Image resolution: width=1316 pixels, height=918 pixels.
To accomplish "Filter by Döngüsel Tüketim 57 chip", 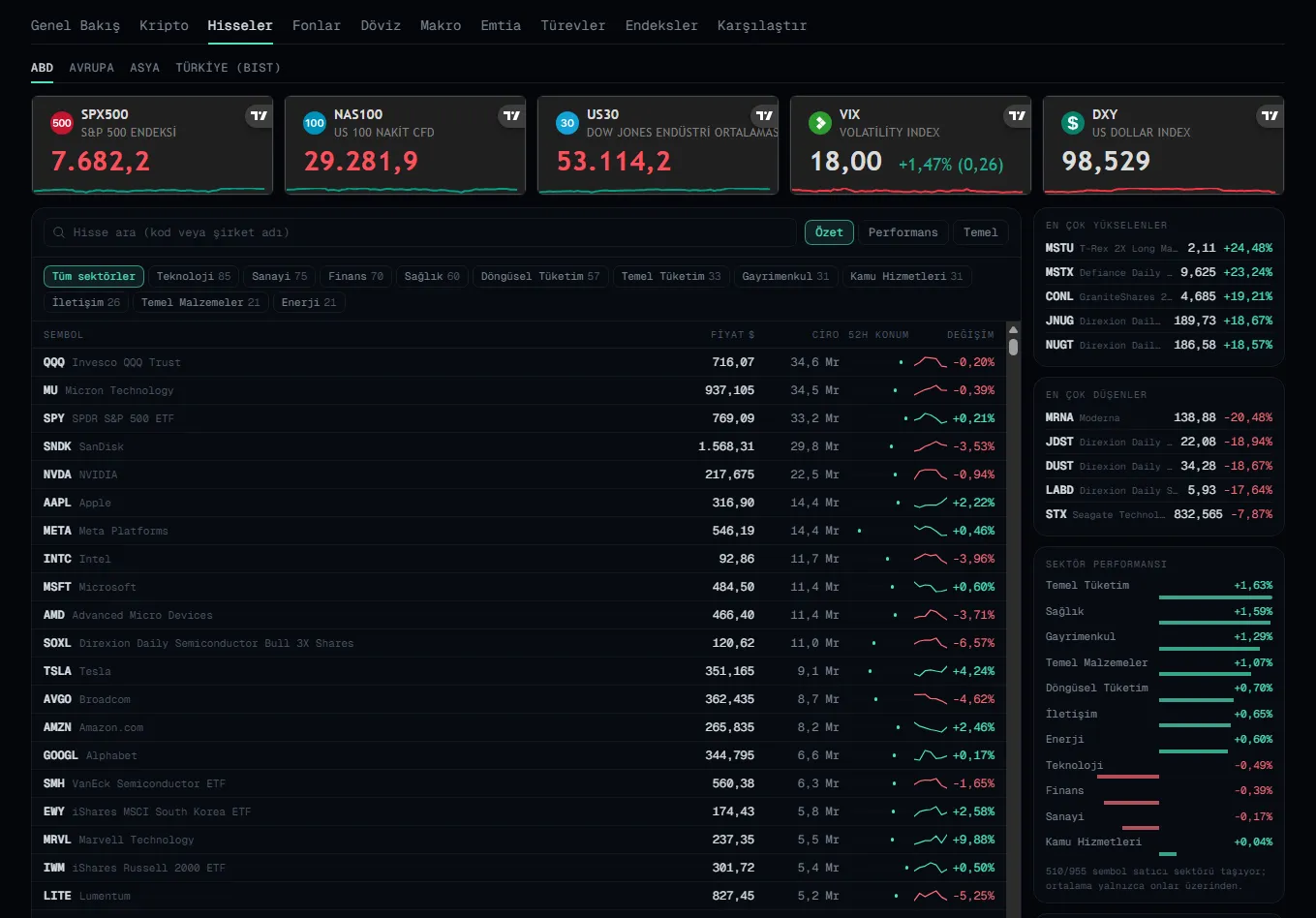I will 540,276.
